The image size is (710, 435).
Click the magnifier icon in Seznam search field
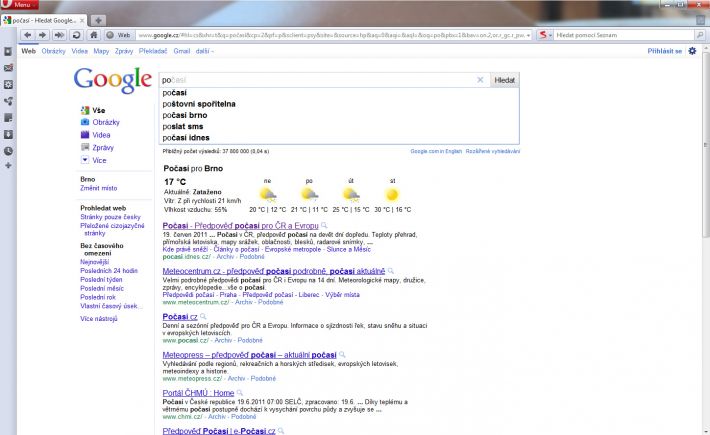(x=700, y=35)
